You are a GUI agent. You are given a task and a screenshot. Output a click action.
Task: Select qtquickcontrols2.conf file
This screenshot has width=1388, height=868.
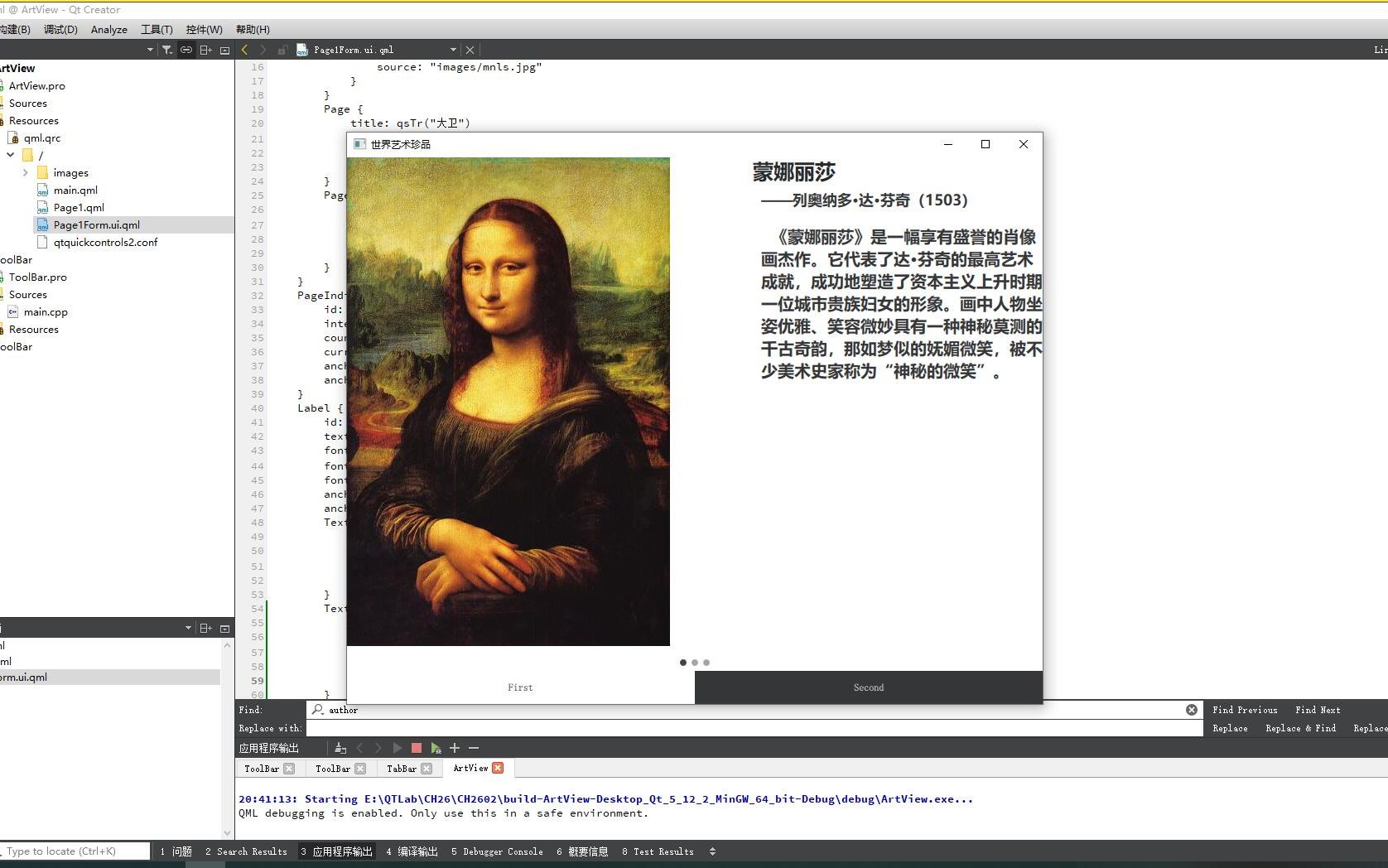[x=105, y=242]
